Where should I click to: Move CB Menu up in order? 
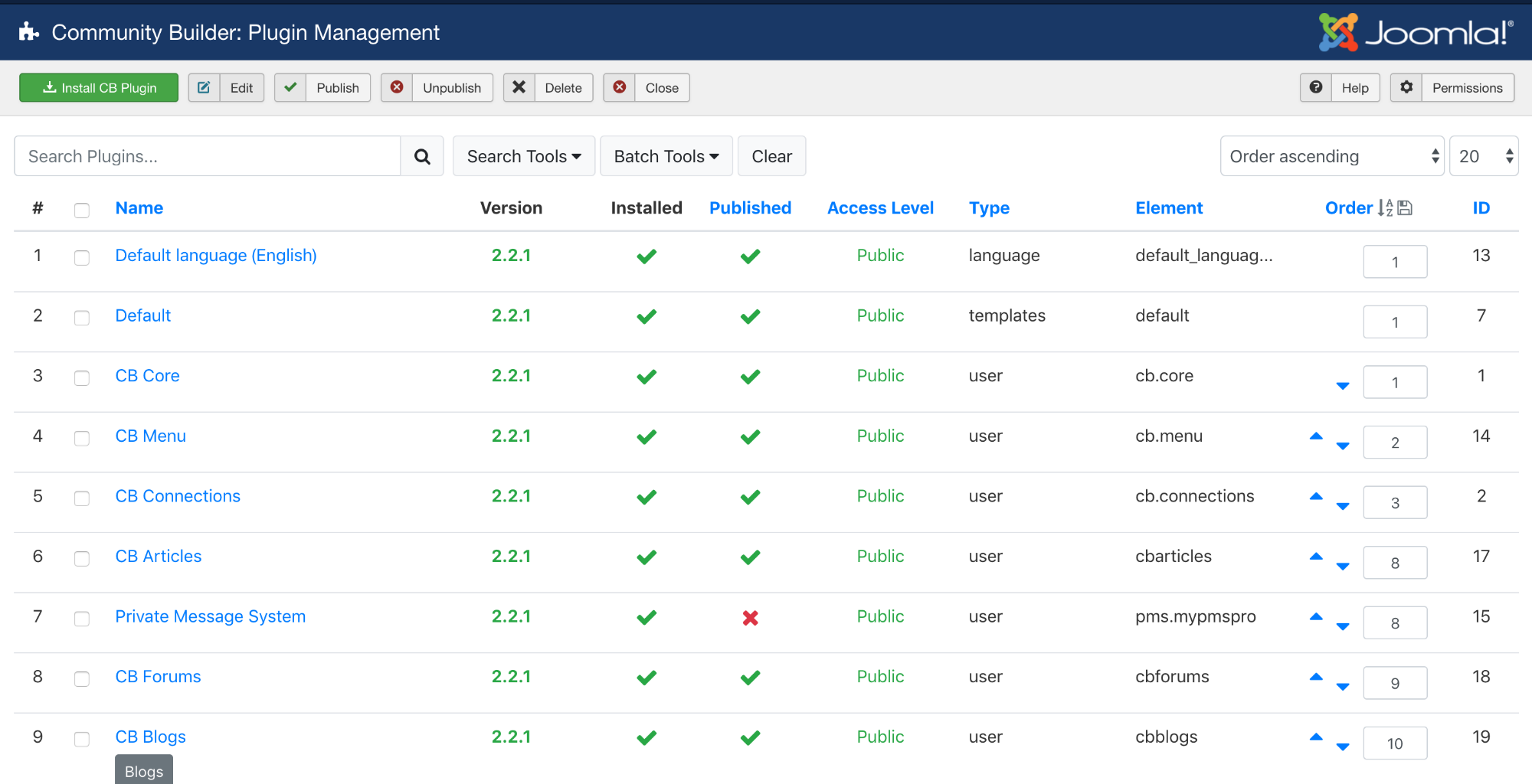point(1316,436)
